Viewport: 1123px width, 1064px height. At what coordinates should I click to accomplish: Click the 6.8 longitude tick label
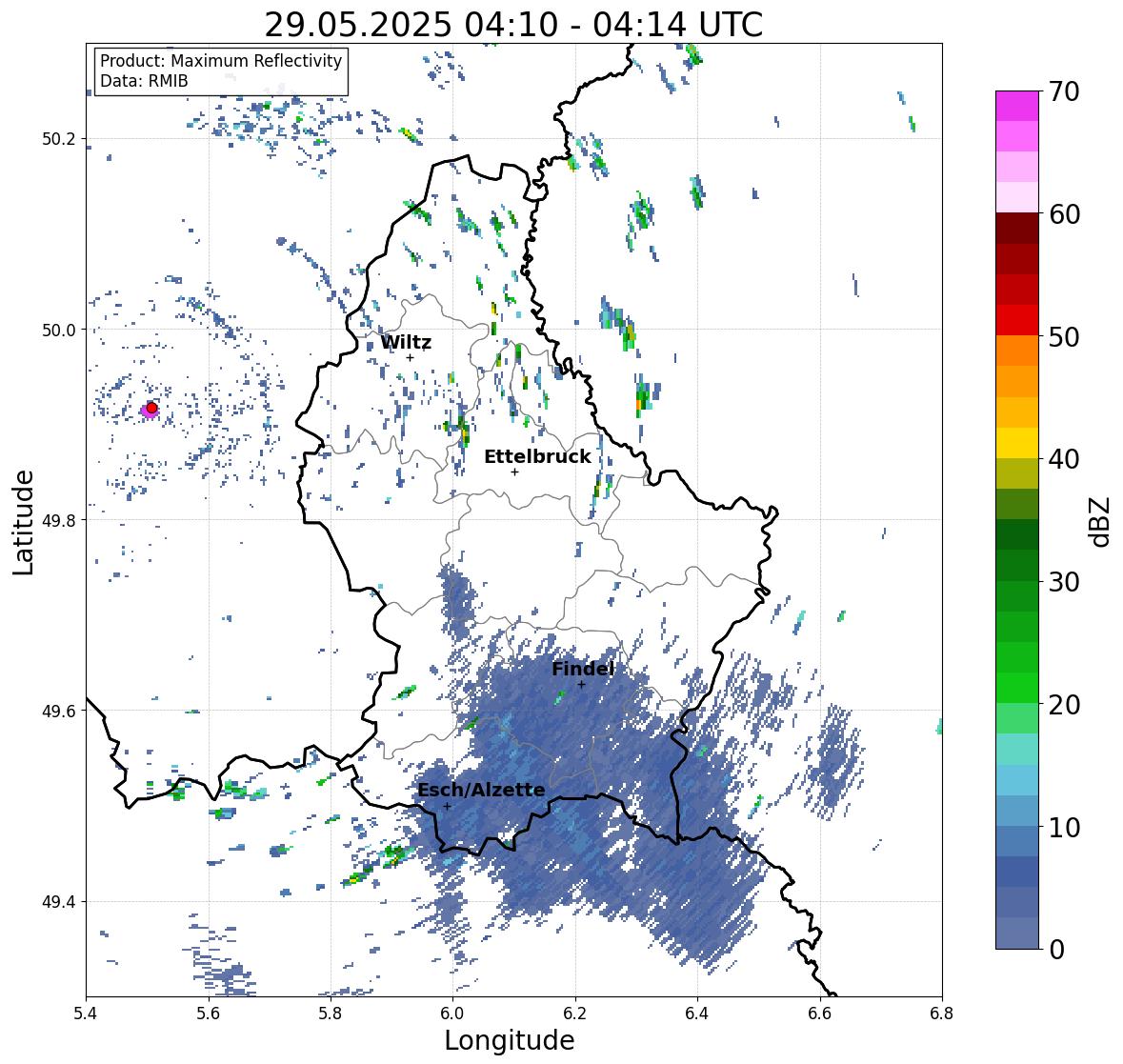tap(941, 1014)
